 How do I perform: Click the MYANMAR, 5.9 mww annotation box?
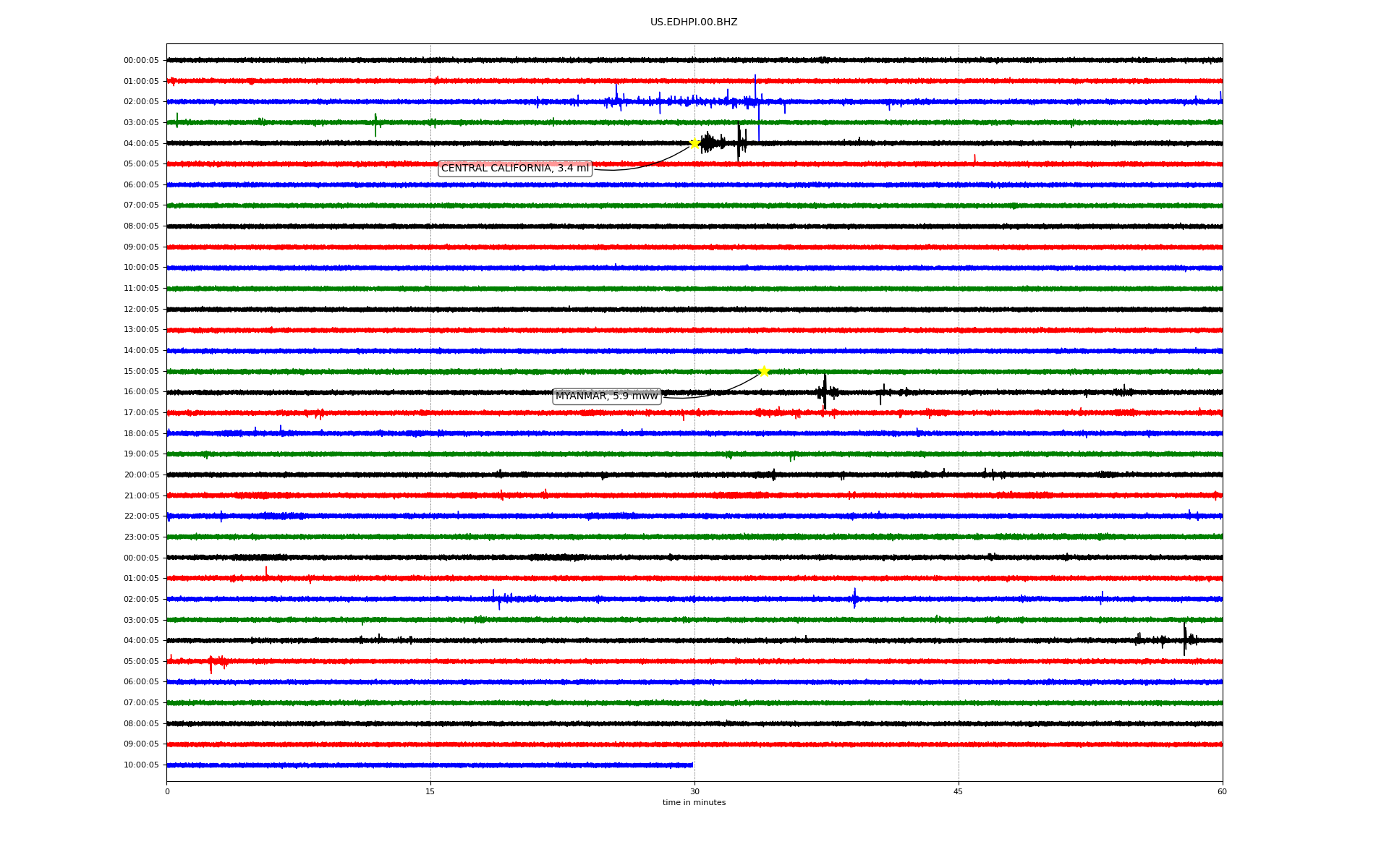(x=606, y=396)
